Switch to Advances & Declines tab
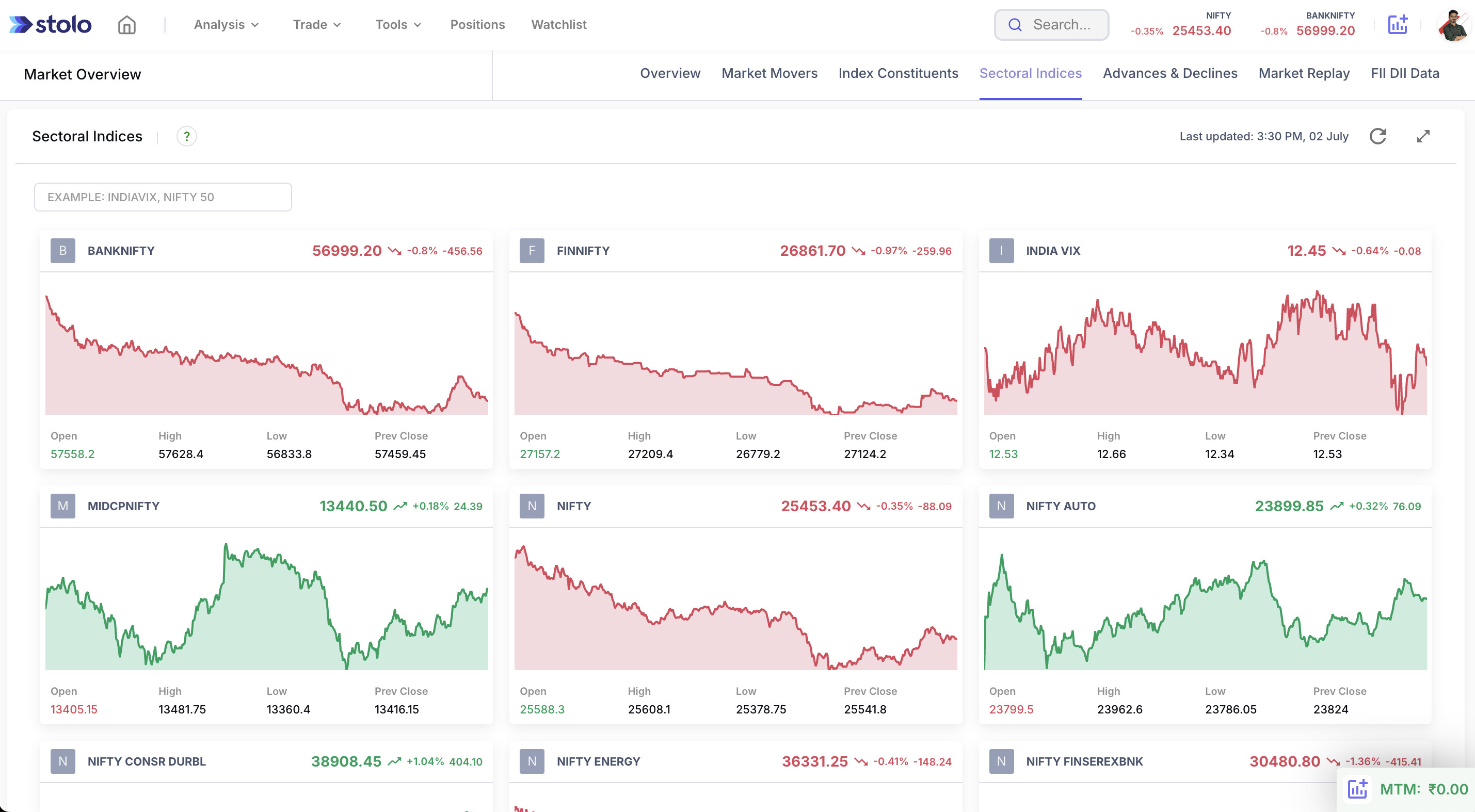The image size is (1475, 812). click(1170, 73)
